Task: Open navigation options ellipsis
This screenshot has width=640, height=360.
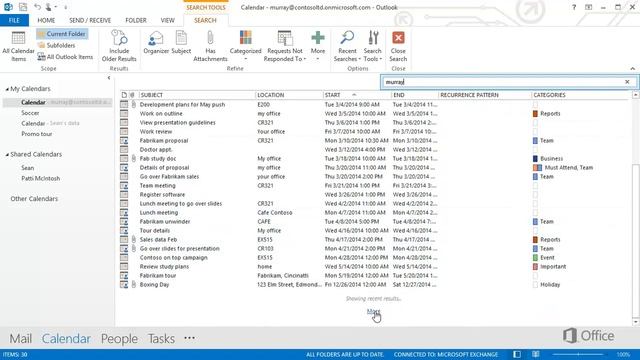Action: click(189, 338)
